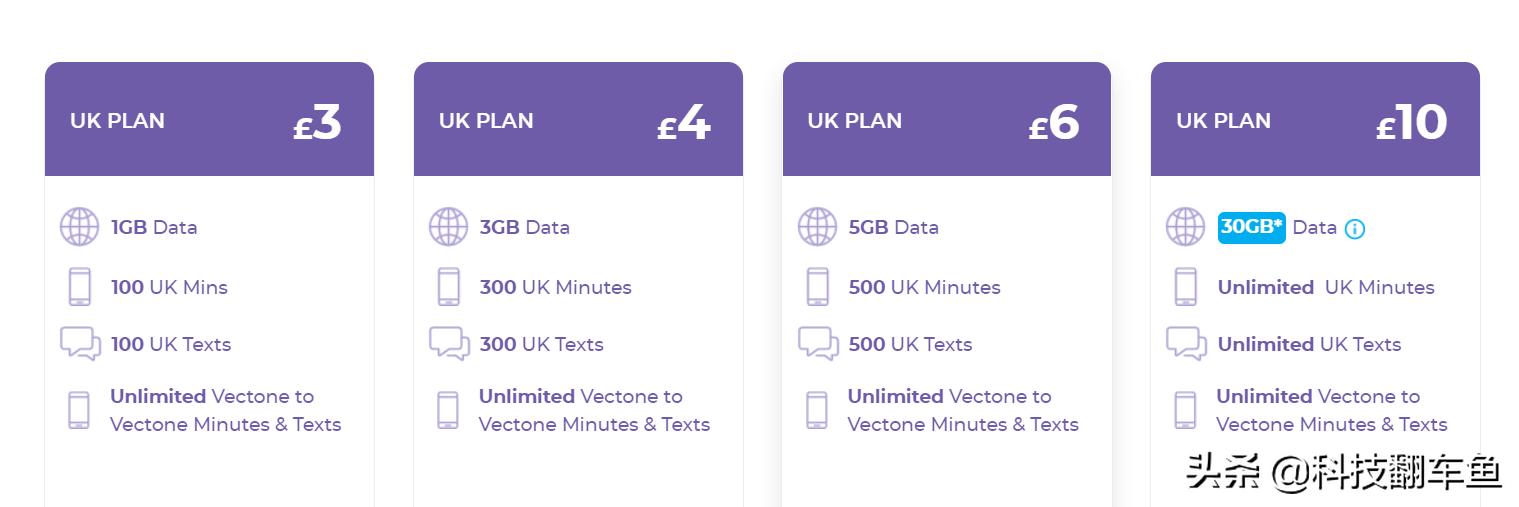Click the globe icon beside 3GB Data
This screenshot has width=1519, height=507.
point(448,227)
